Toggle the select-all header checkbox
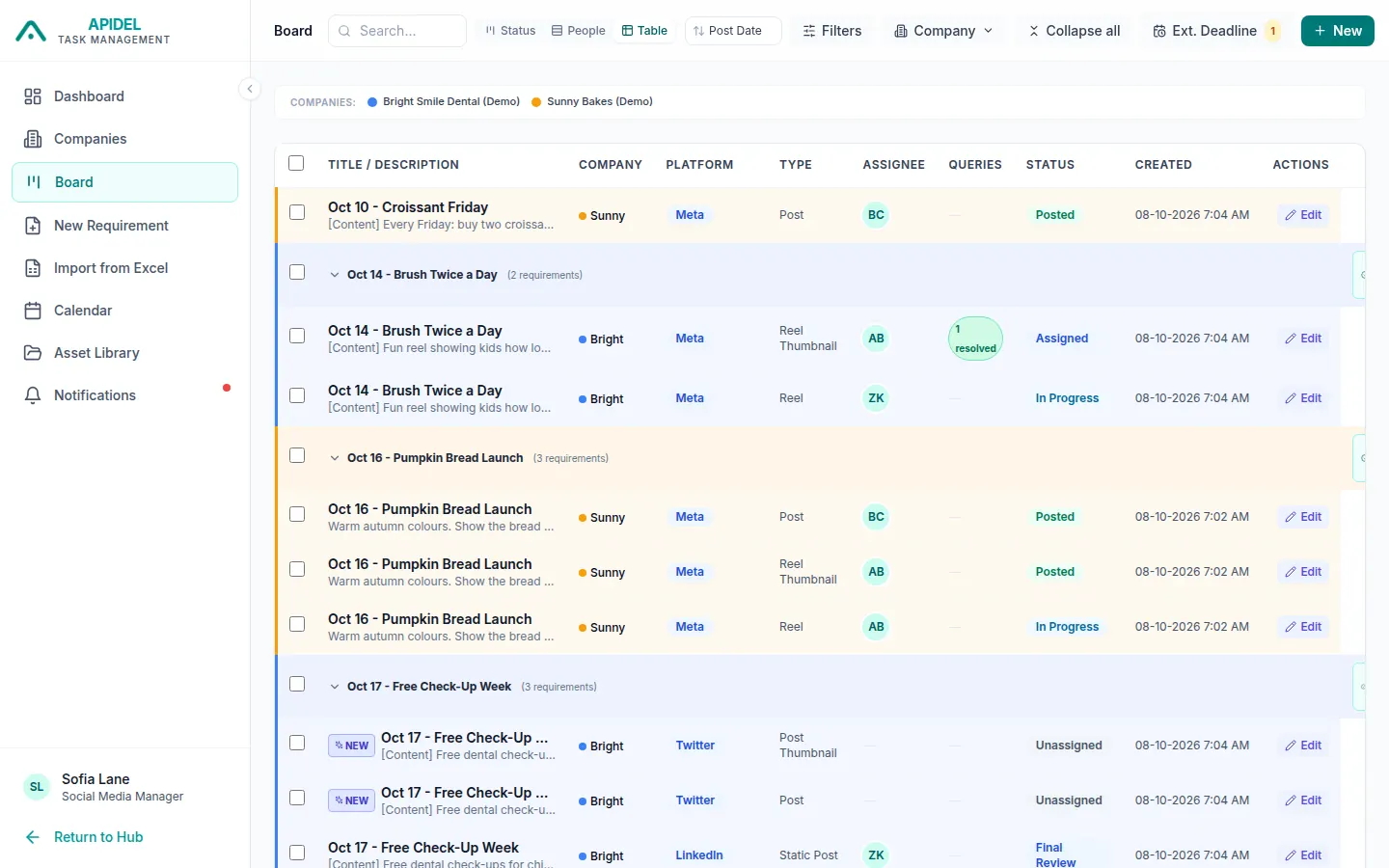 296,164
